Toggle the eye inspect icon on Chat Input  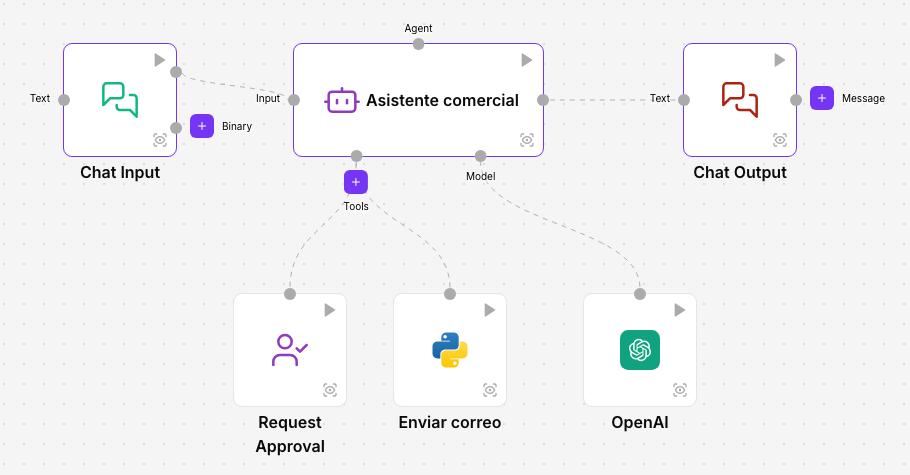tap(160, 140)
